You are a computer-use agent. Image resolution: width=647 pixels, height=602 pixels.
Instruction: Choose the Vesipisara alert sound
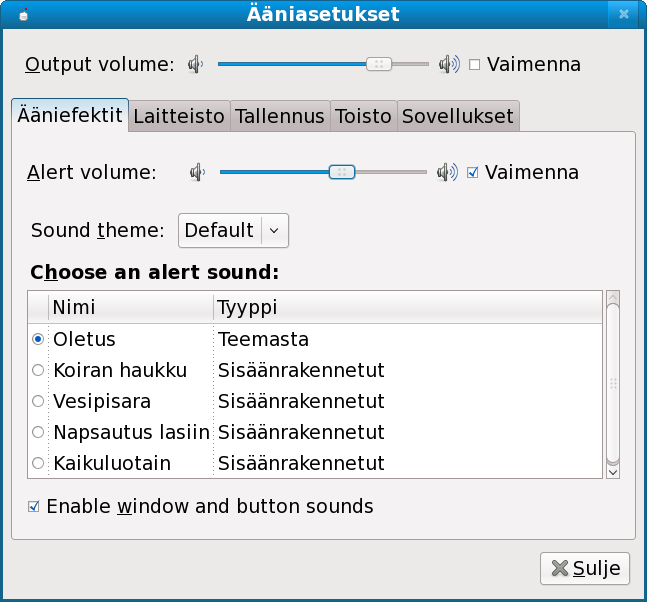[x=38, y=401]
